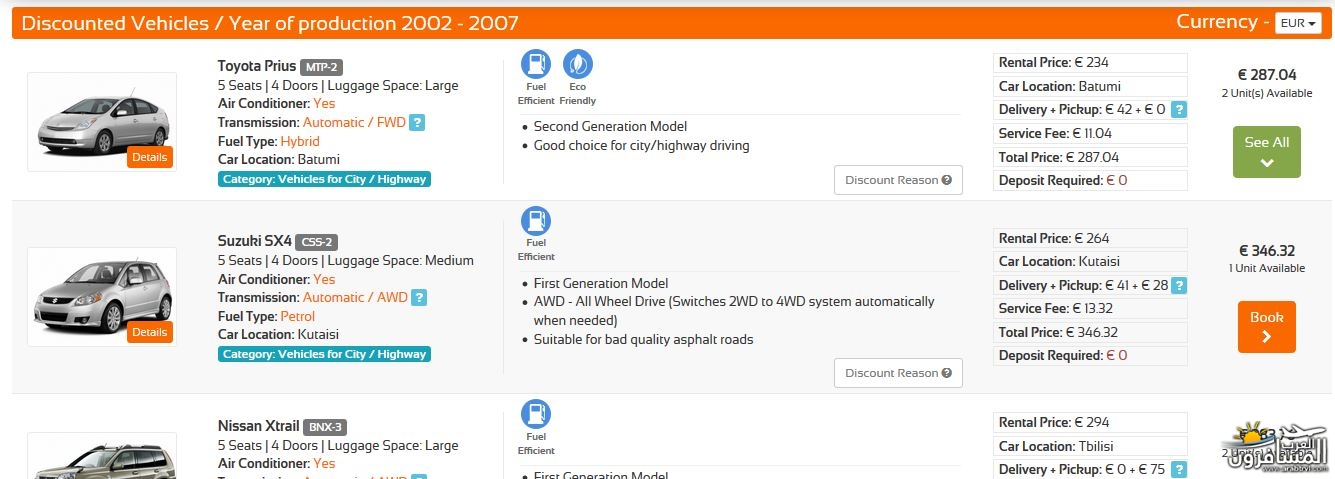The height and width of the screenshot is (479, 1335).
Task: Click the Hybrid fuel type text
Action: click(x=300, y=141)
